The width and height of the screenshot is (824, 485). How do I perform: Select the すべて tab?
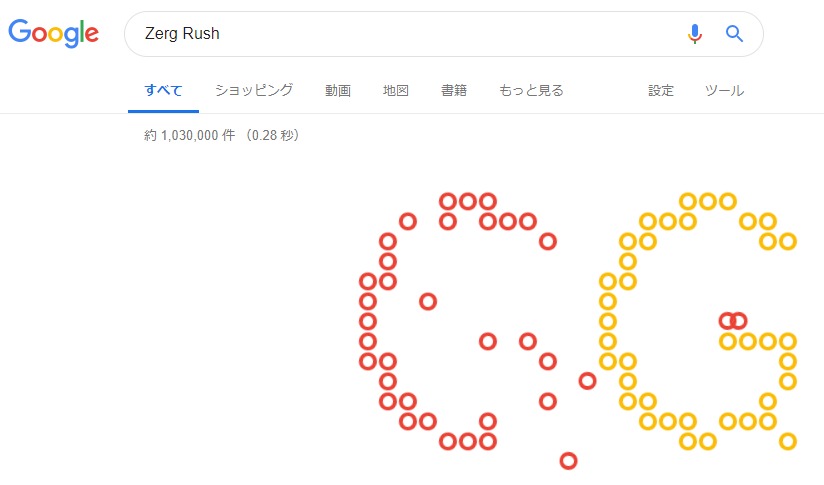point(163,90)
